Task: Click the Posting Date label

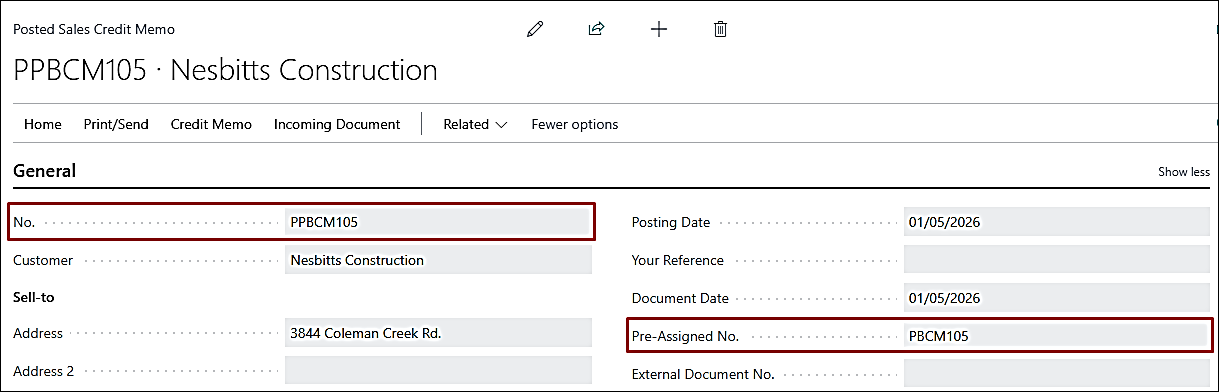Action: tap(671, 222)
